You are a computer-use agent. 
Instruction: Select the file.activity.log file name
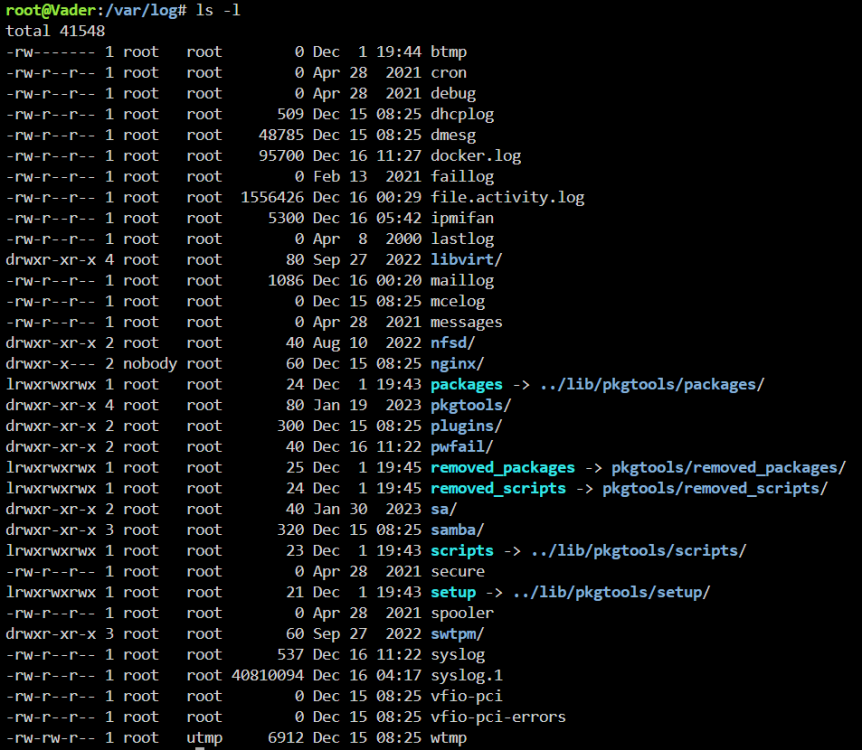[507, 198]
